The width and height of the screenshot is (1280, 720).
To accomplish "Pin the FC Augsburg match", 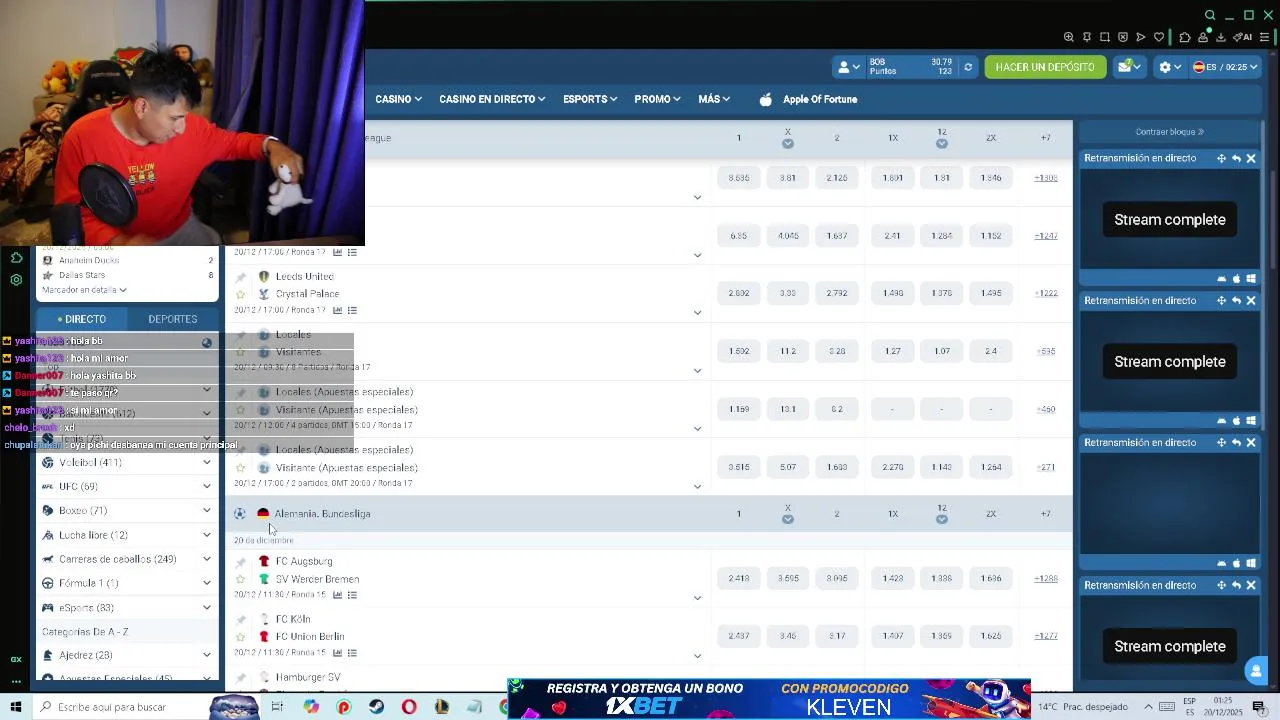I will pyautogui.click(x=240, y=562).
